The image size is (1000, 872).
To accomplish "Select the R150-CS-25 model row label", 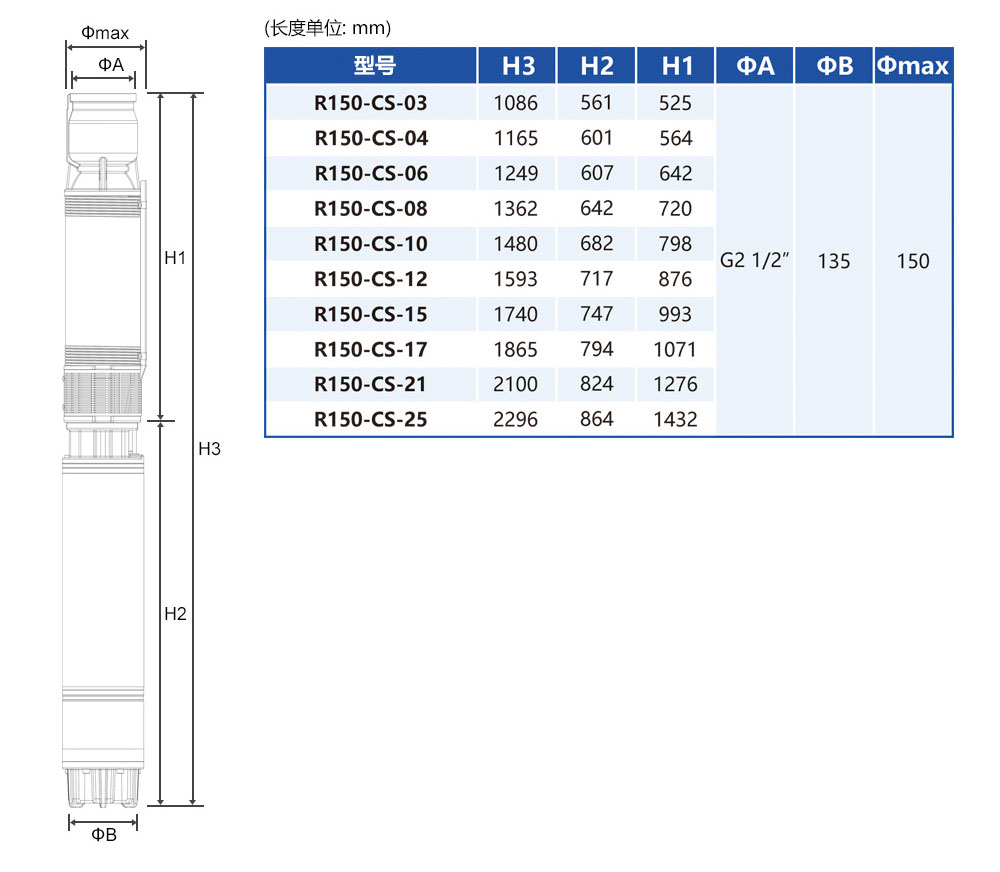I will pos(371,420).
